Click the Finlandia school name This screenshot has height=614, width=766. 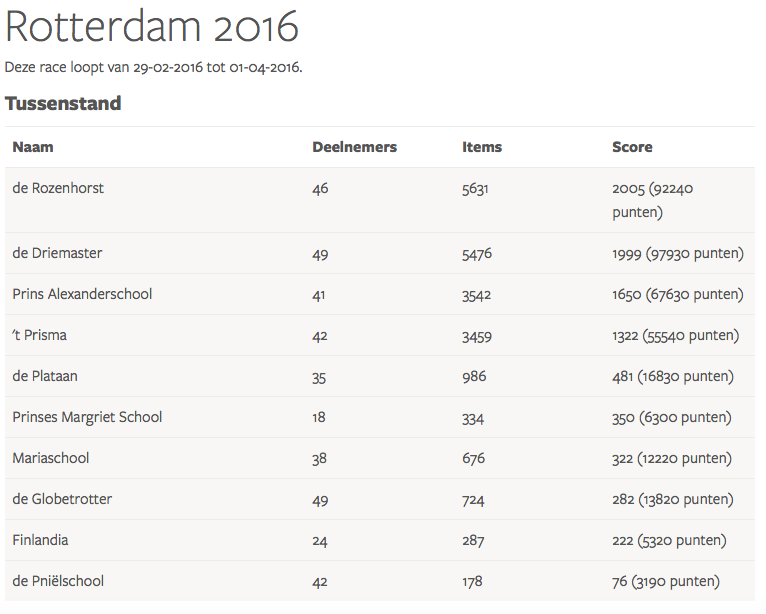pyautogui.click(x=40, y=540)
